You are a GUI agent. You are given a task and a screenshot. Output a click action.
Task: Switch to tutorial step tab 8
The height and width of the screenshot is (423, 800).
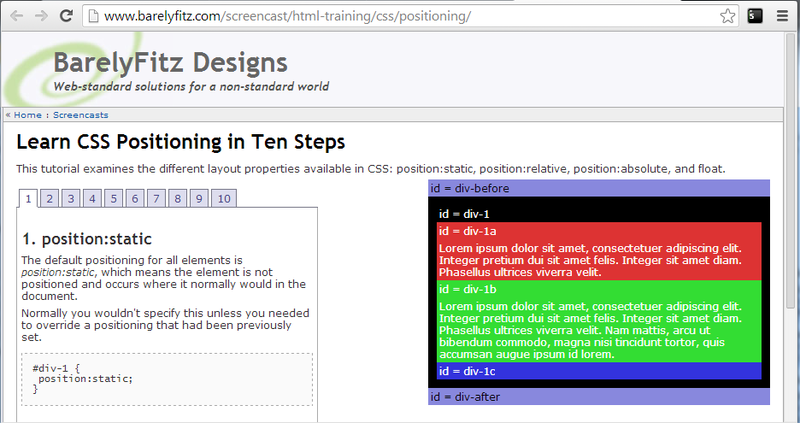tap(178, 198)
